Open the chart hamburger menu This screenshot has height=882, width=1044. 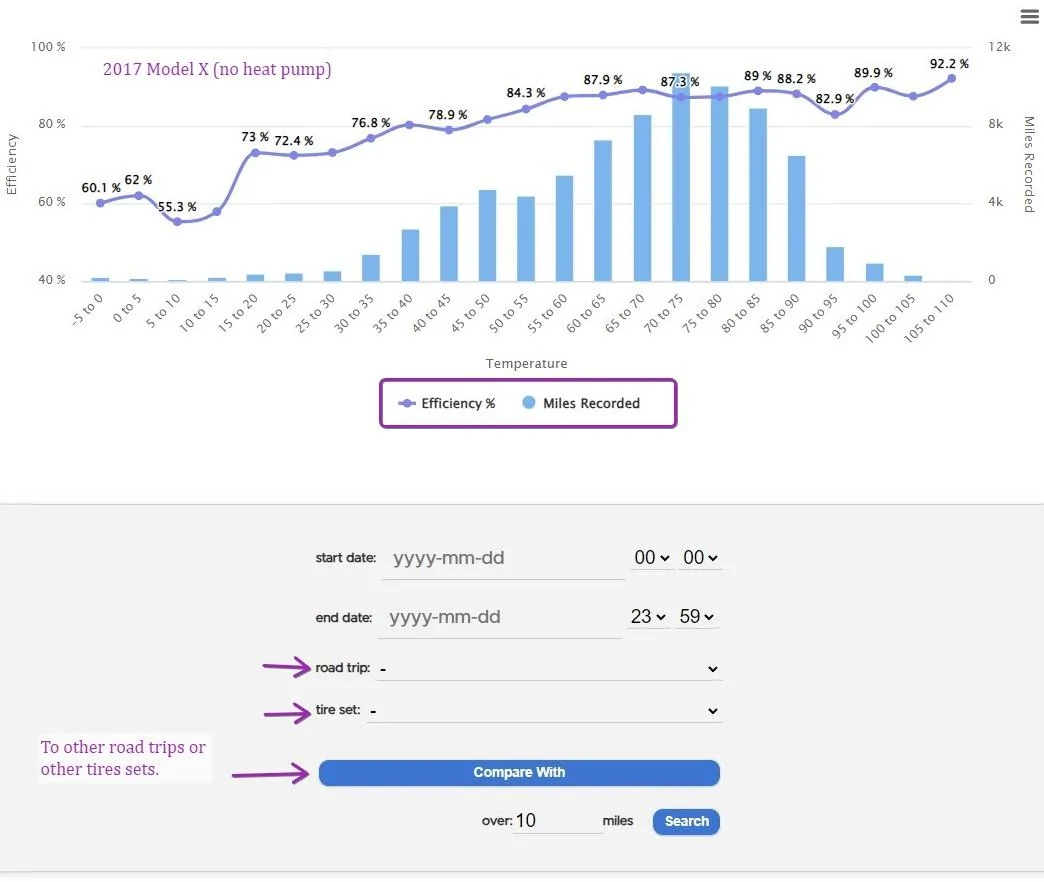[x=1029, y=17]
